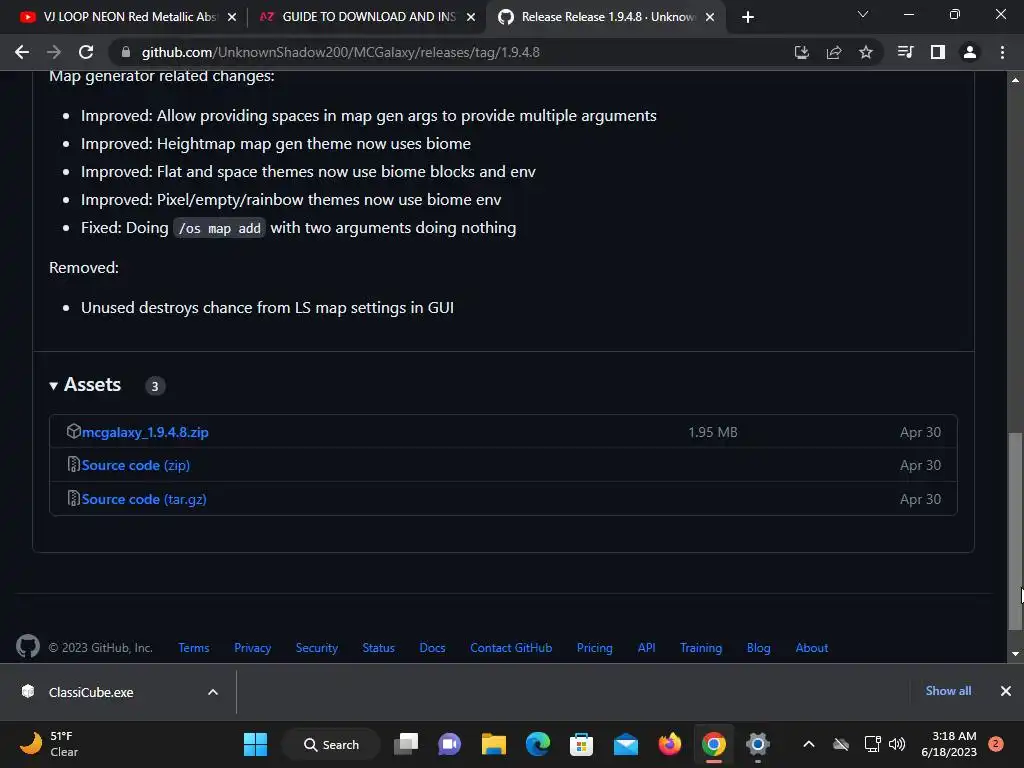Toggle the Chrome side panel
The image size is (1024, 768).
tap(937, 52)
